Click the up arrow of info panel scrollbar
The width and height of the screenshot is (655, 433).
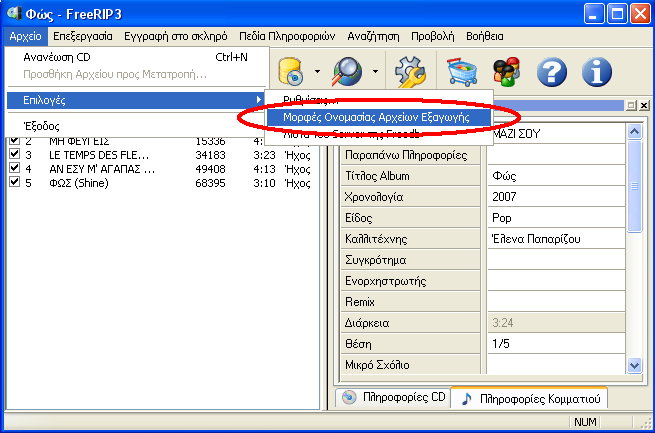coord(635,132)
